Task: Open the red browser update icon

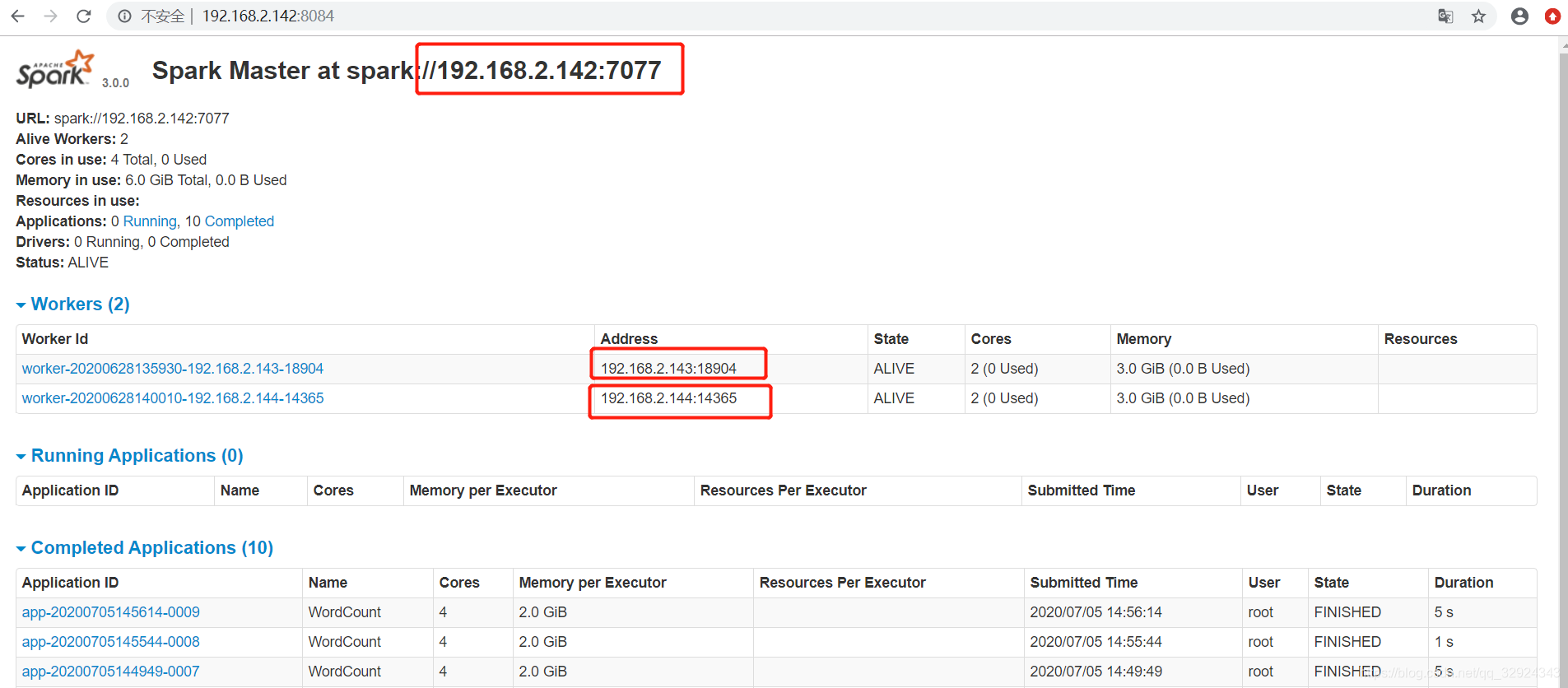Action: 1552,16
